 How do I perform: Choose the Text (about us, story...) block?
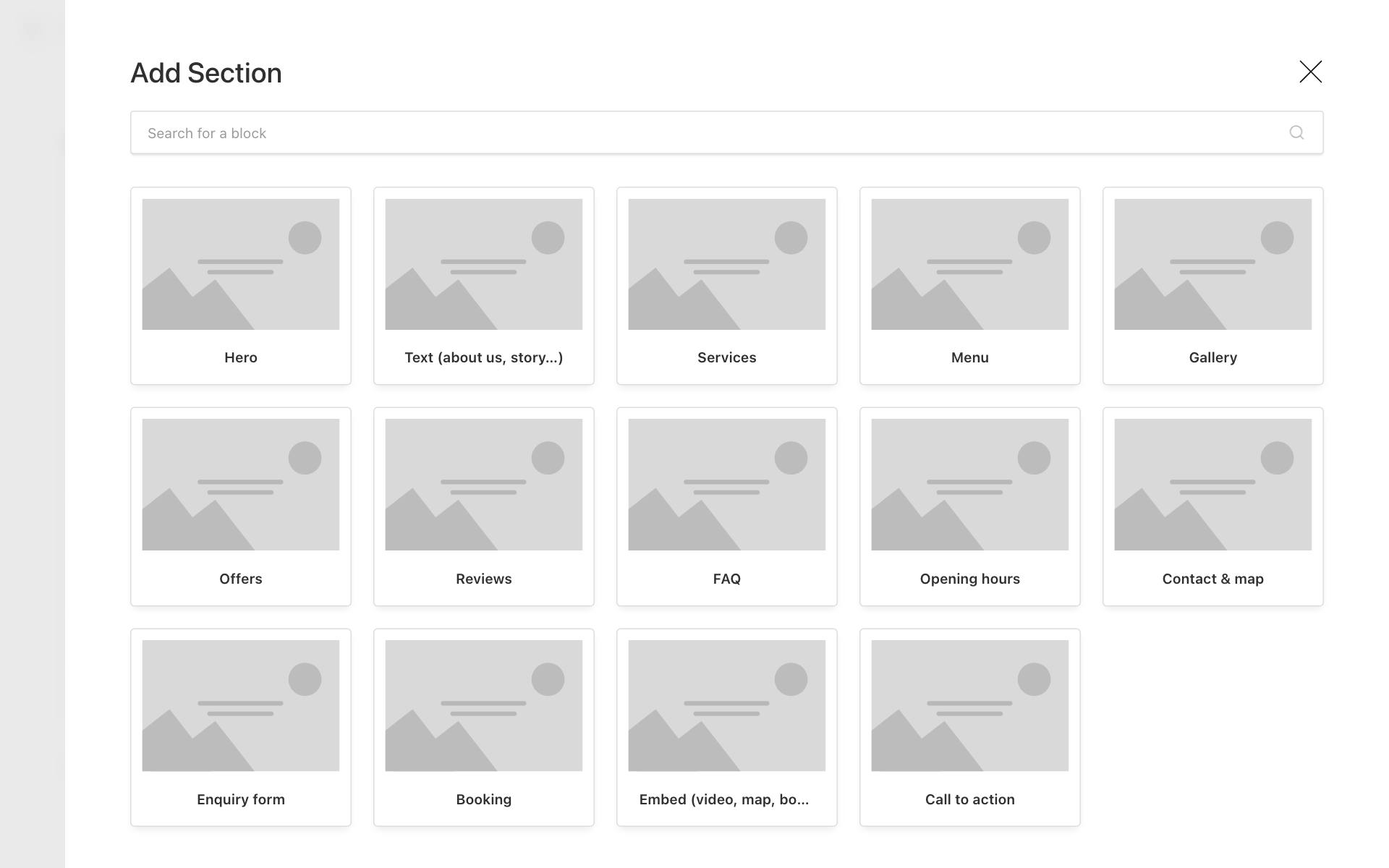(x=484, y=286)
